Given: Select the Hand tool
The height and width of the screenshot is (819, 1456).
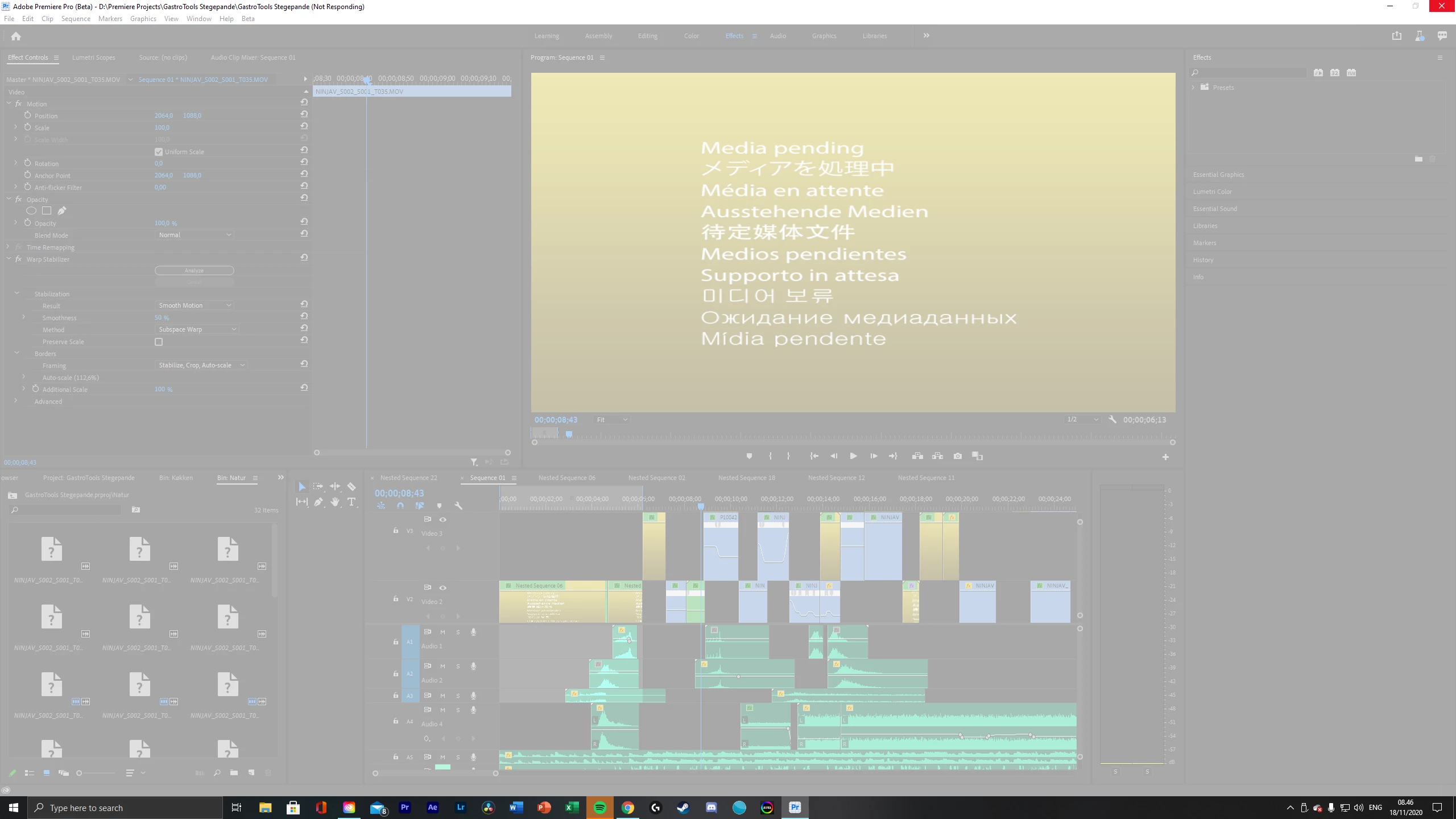Looking at the screenshot, I should (335, 502).
